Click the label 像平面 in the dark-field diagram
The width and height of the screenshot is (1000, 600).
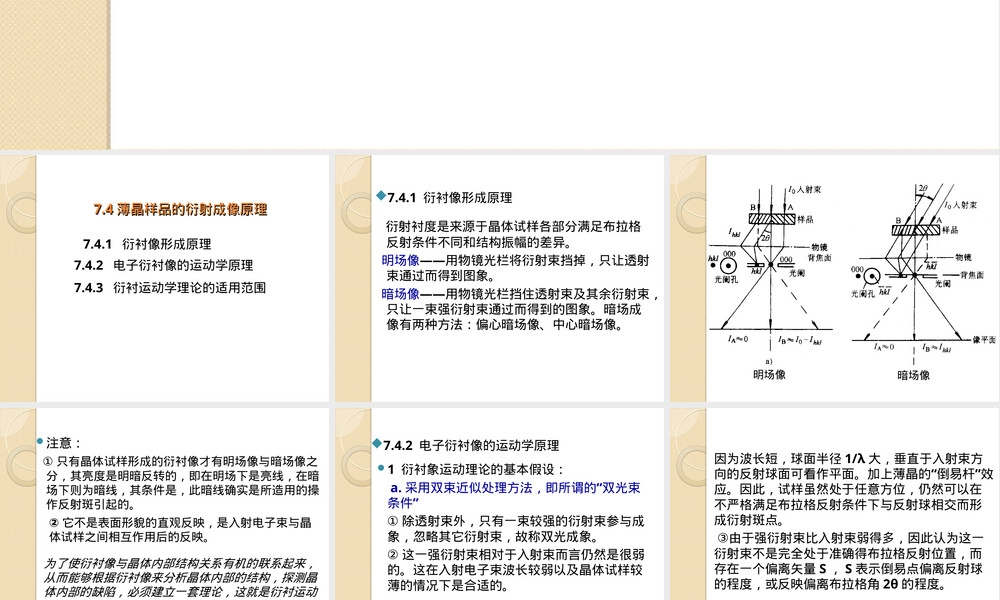click(984, 339)
